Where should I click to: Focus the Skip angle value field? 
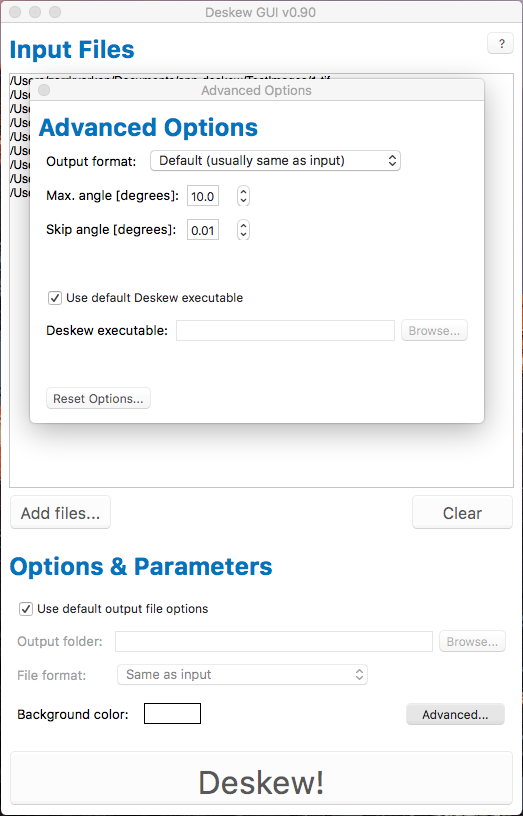point(203,230)
